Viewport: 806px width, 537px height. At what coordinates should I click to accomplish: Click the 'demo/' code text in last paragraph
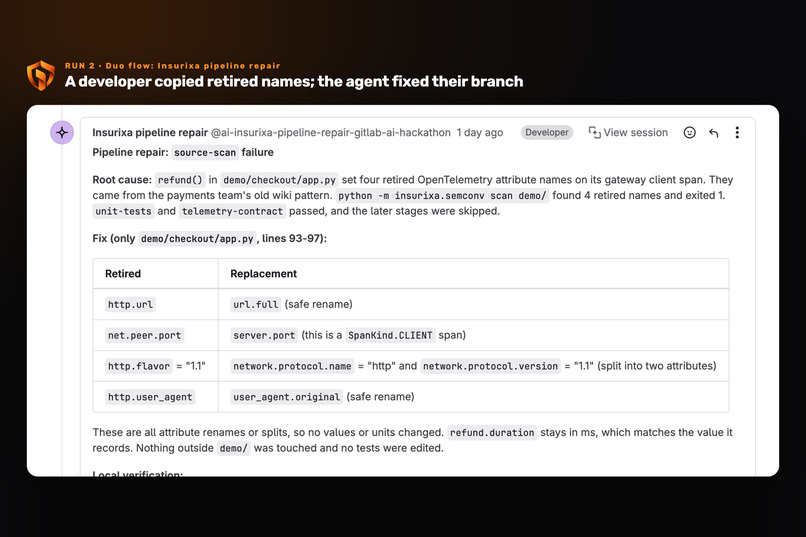pos(233,448)
